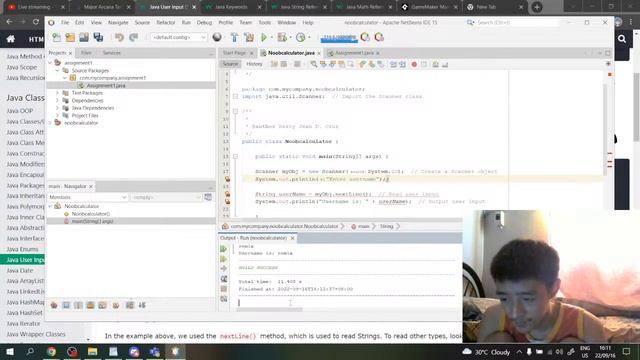This screenshot has height=360, width=640.
Task: Click the Undo arrow in the toolbar
Action: (119, 38)
